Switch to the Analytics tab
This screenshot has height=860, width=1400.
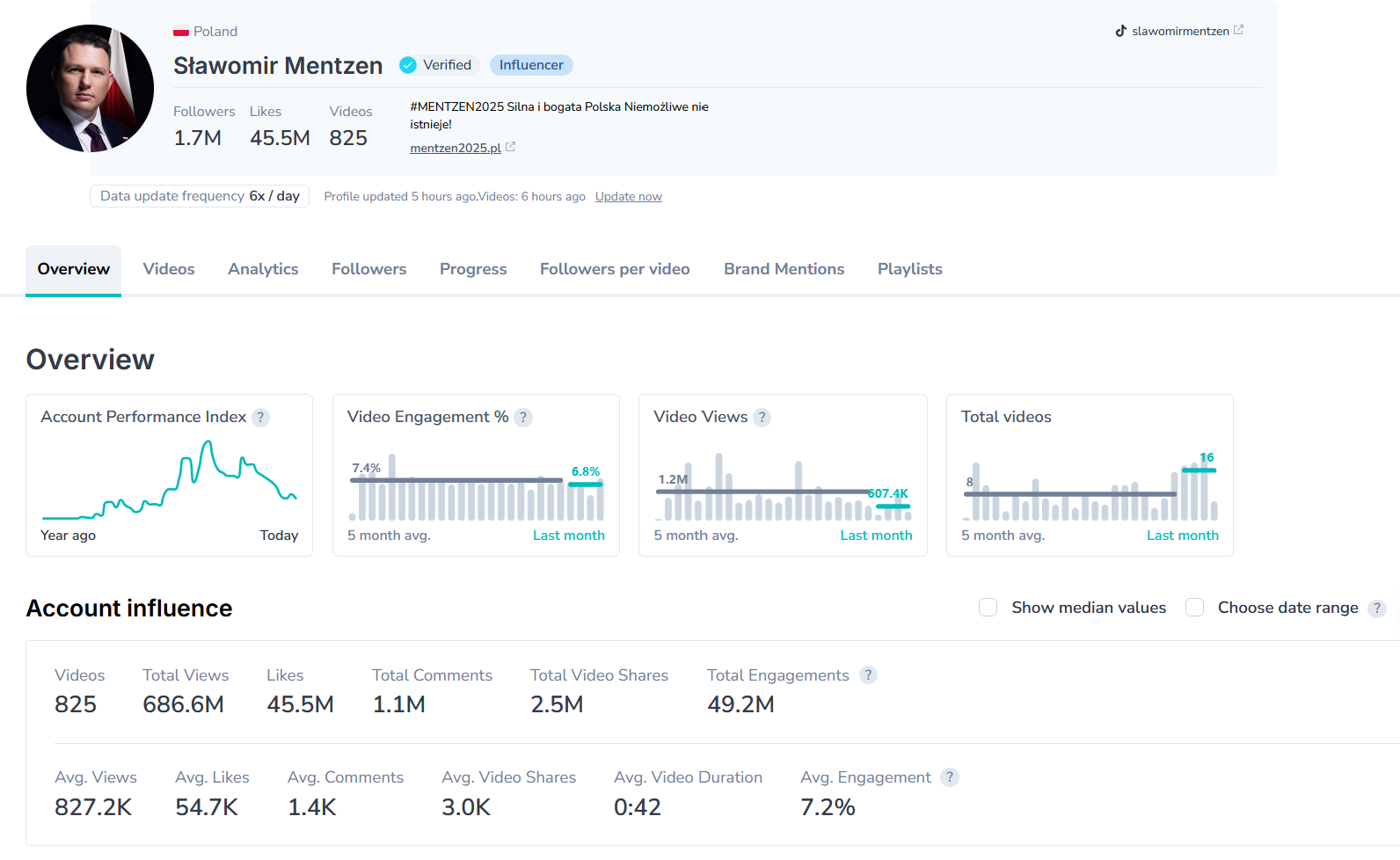(x=263, y=269)
